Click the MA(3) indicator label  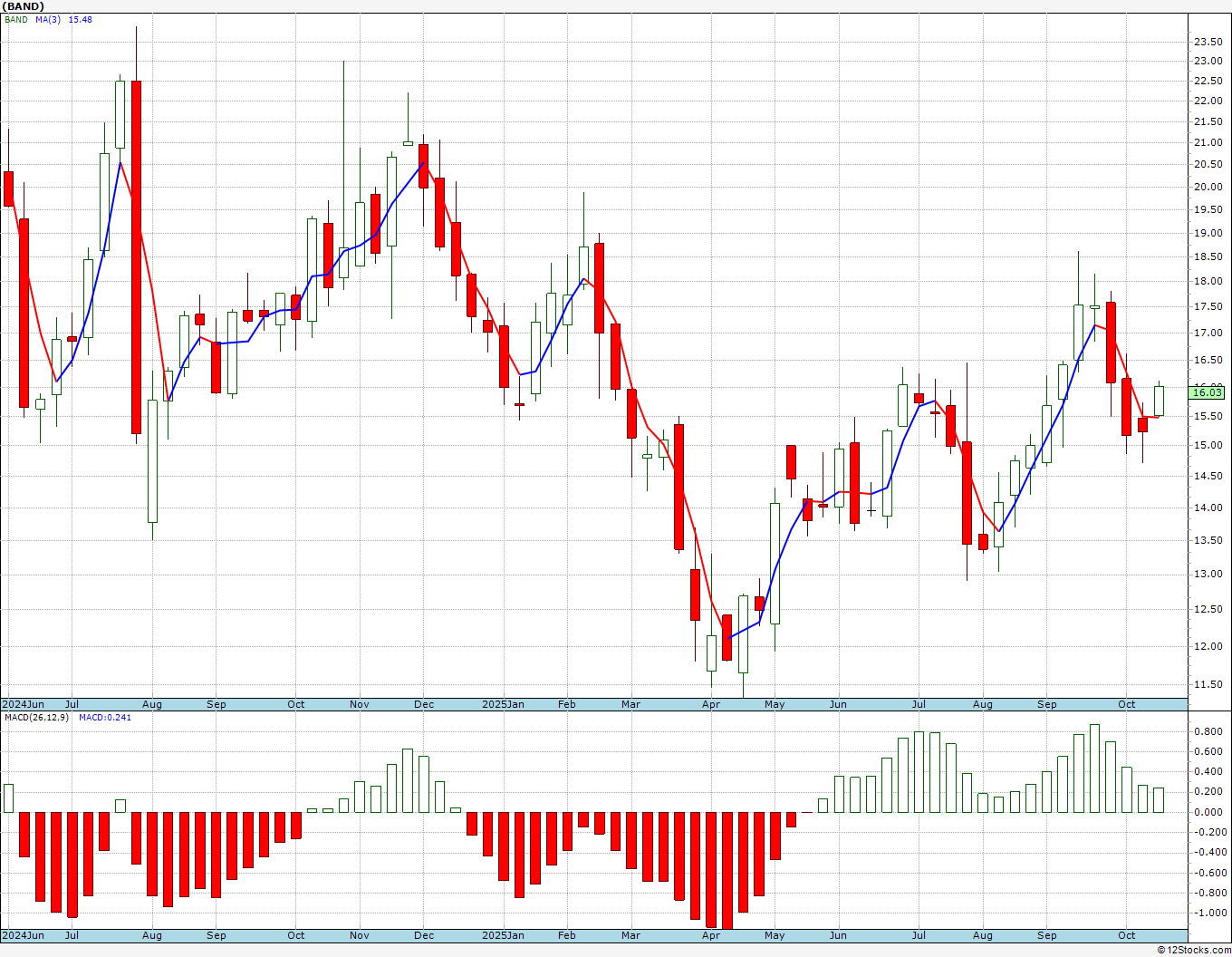point(49,20)
